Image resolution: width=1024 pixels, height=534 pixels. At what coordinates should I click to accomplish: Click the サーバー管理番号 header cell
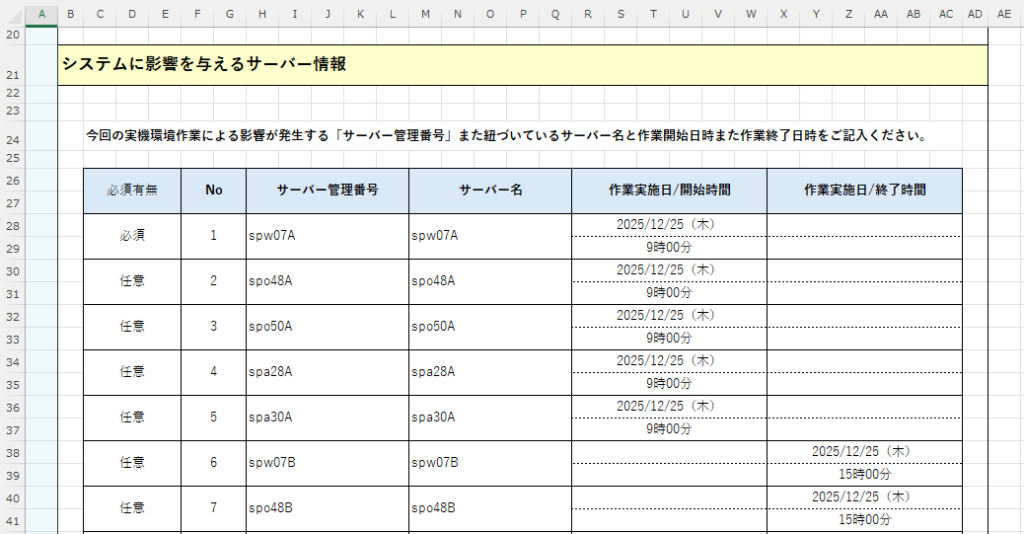(x=327, y=190)
